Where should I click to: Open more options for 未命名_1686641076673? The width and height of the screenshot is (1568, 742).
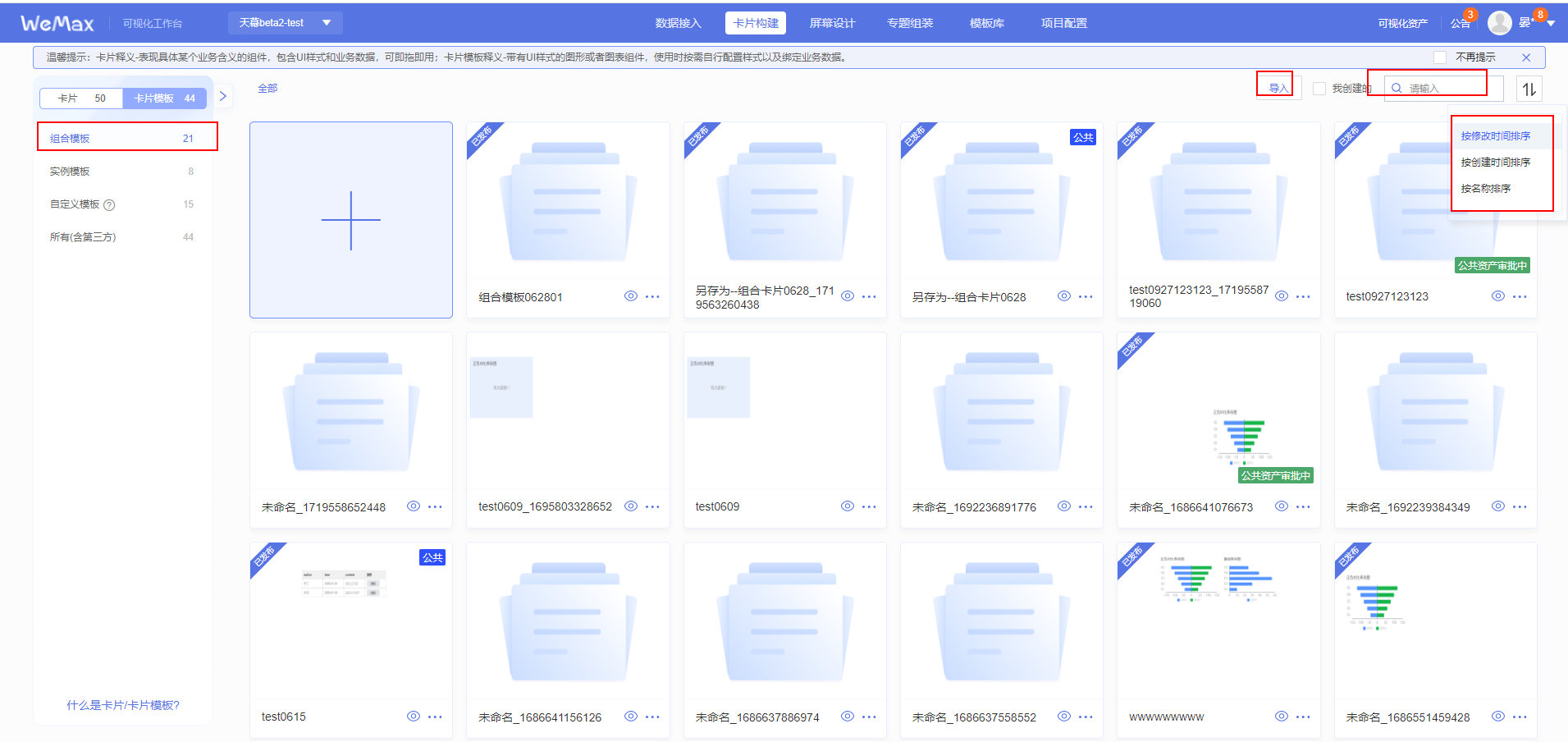(1303, 507)
